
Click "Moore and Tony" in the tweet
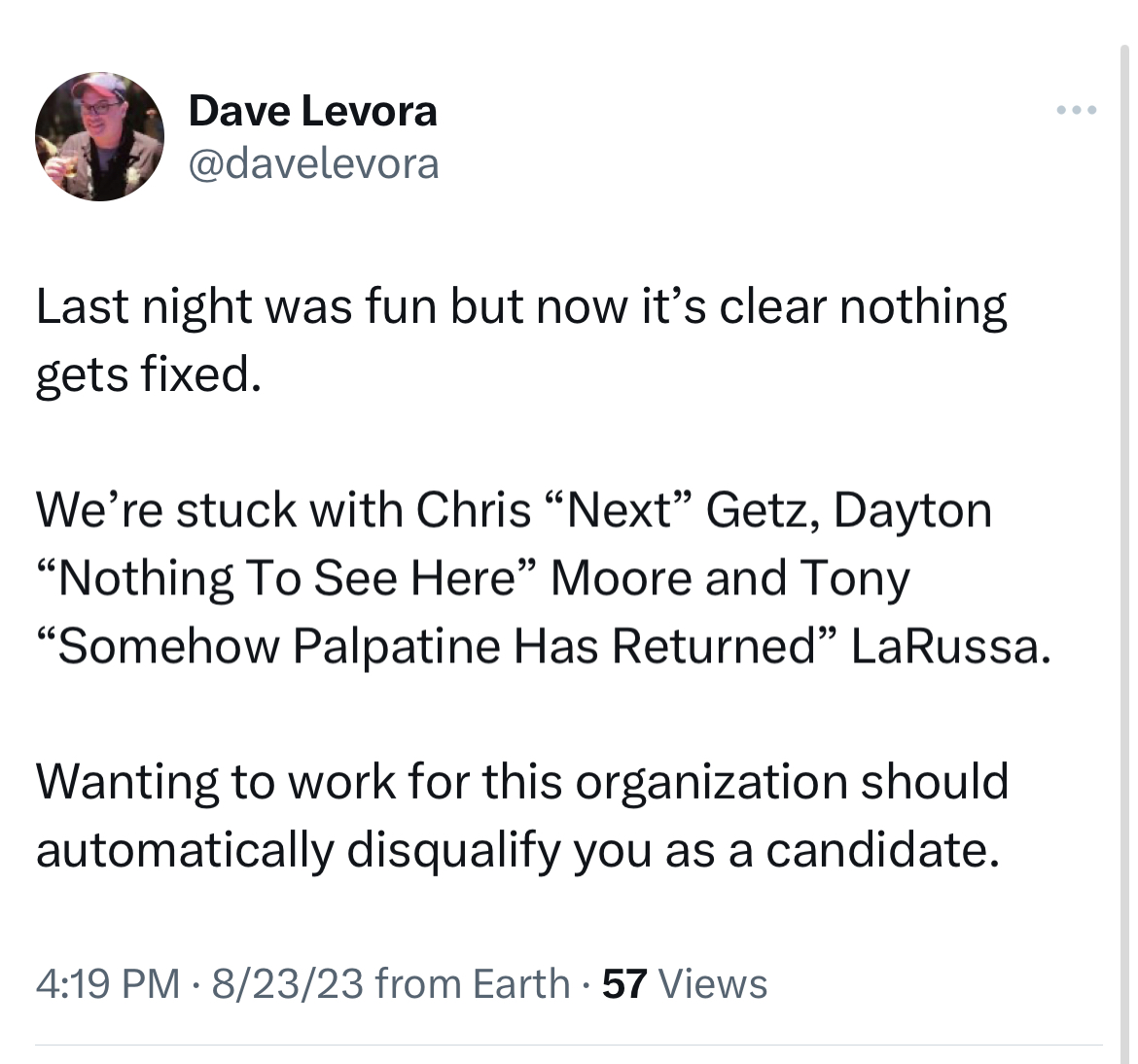[x=730, y=580]
